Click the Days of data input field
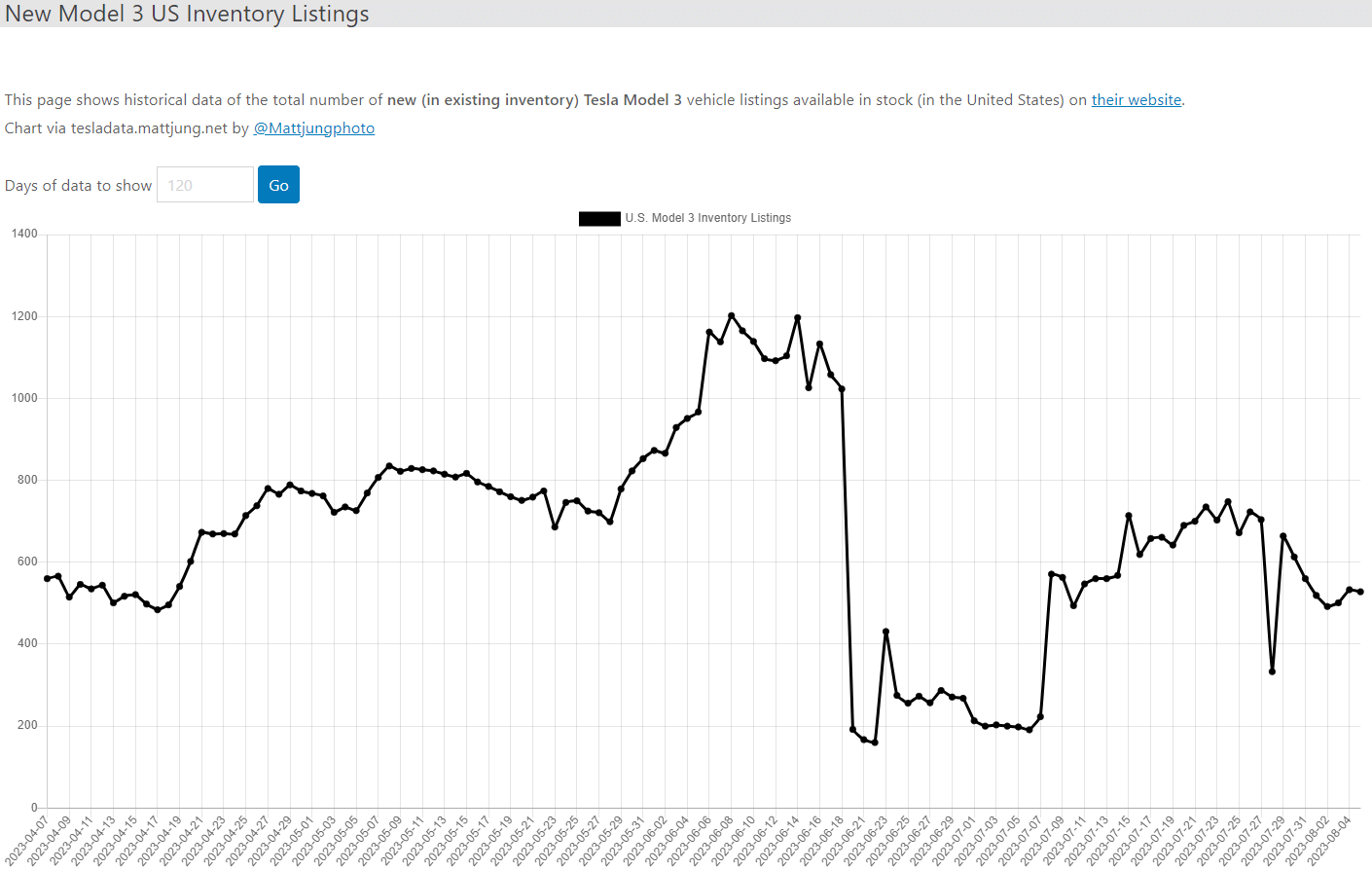The image size is (1372, 870). 205,185
